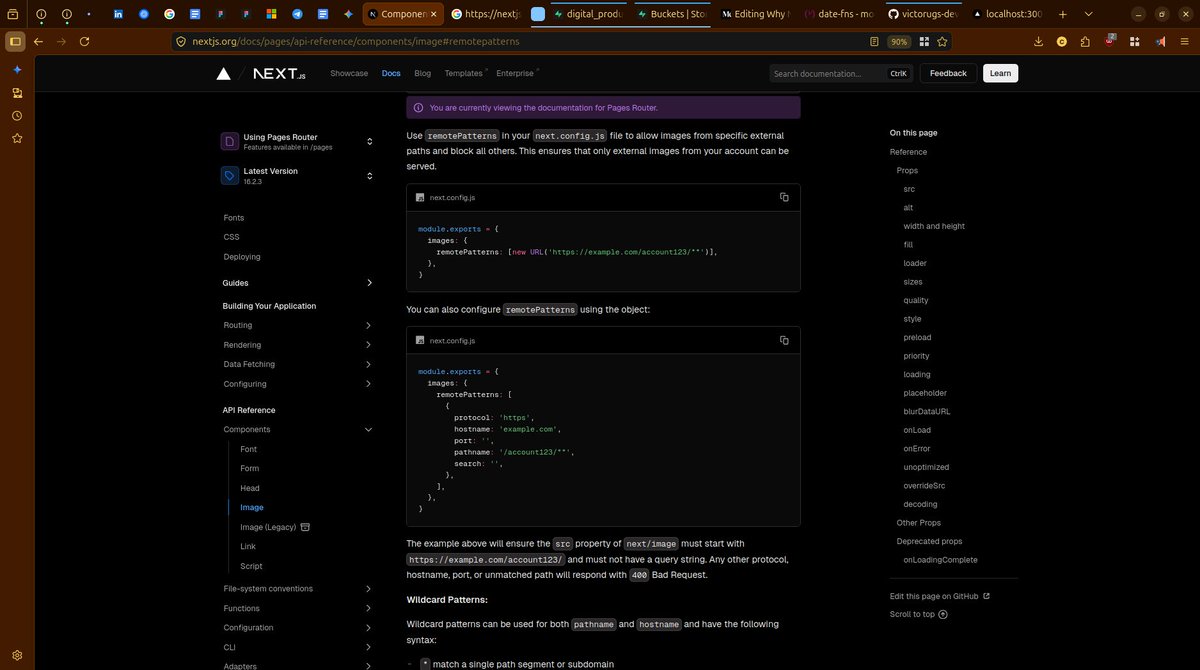Open the Fonts sidebar link
1200x670 pixels.
pyautogui.click(x=234, y=218)
